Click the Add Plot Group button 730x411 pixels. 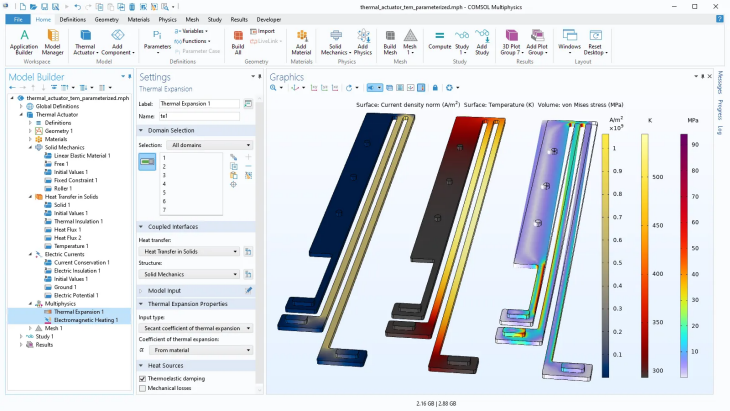click(x=537, y=42)
